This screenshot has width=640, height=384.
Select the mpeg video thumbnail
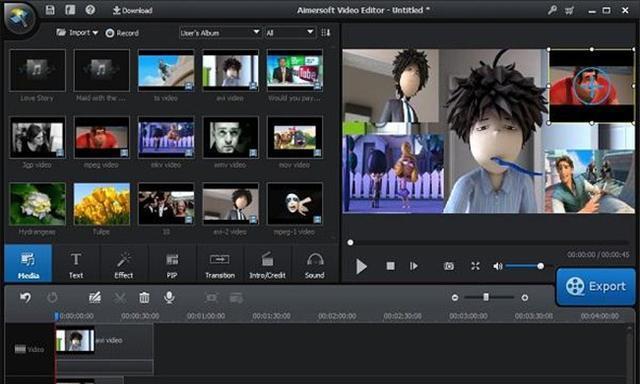click(x=102, y=137)
